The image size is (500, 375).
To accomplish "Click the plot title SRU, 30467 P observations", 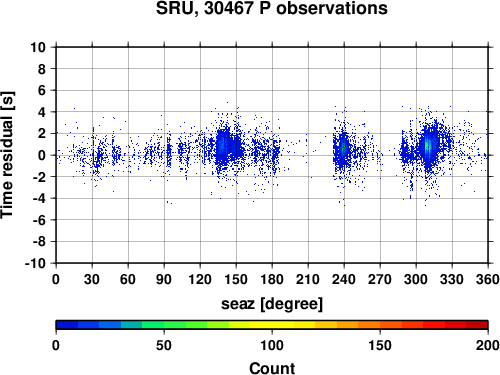I will (x=272, y=8).
